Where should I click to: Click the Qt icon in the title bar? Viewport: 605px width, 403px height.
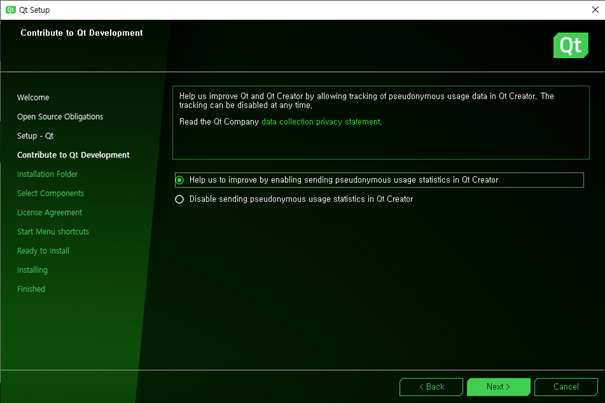[x=10, y=10]
